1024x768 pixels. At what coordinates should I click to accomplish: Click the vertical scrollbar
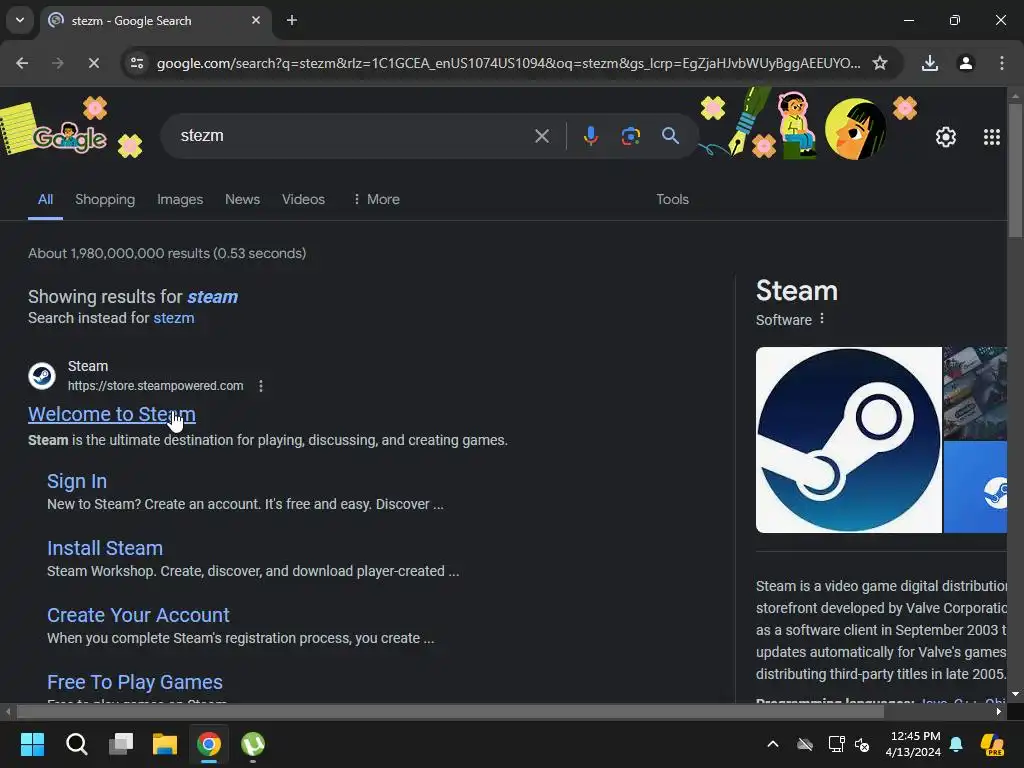(x=1015, y=171)
